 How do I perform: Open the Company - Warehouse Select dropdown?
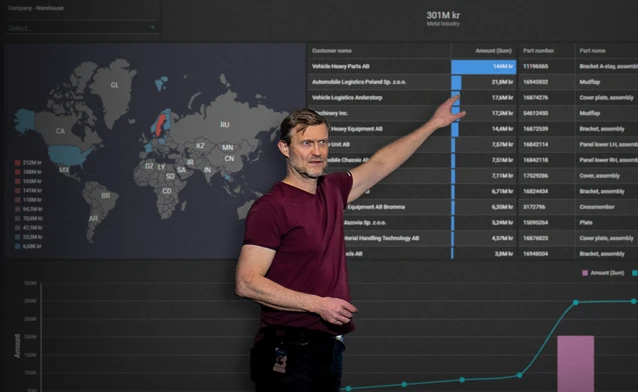click(81, 28)
